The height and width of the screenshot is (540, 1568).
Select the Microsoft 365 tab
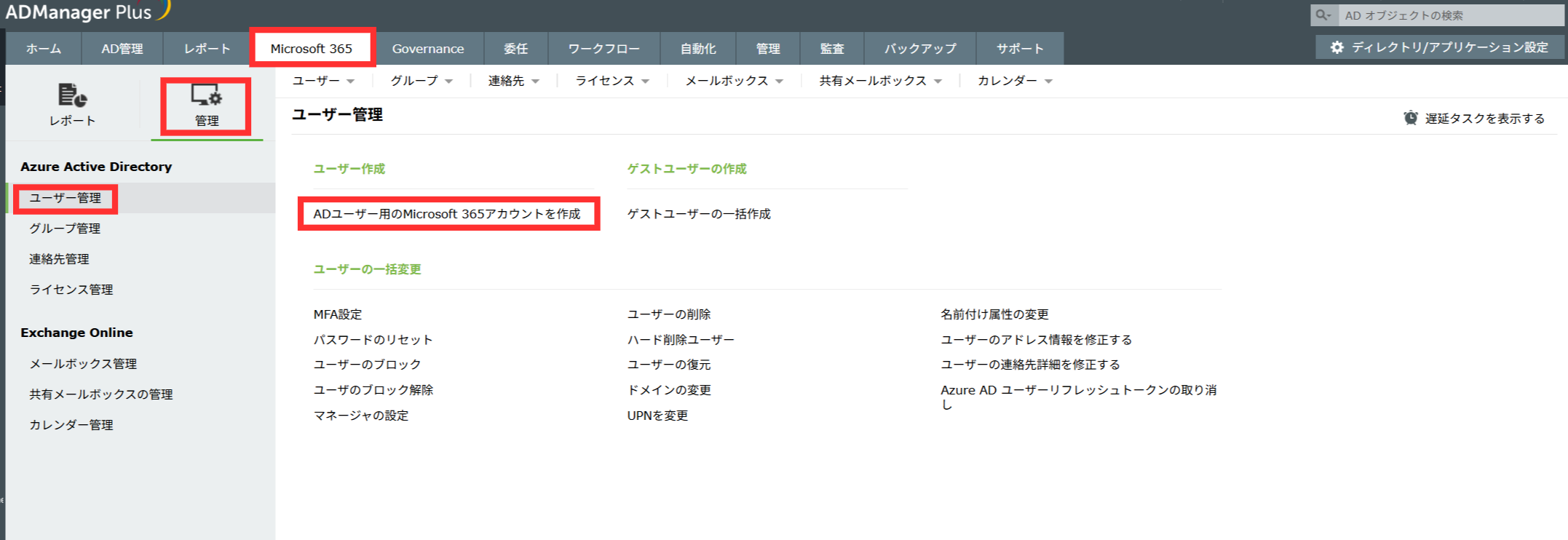[x=312, y=49]
